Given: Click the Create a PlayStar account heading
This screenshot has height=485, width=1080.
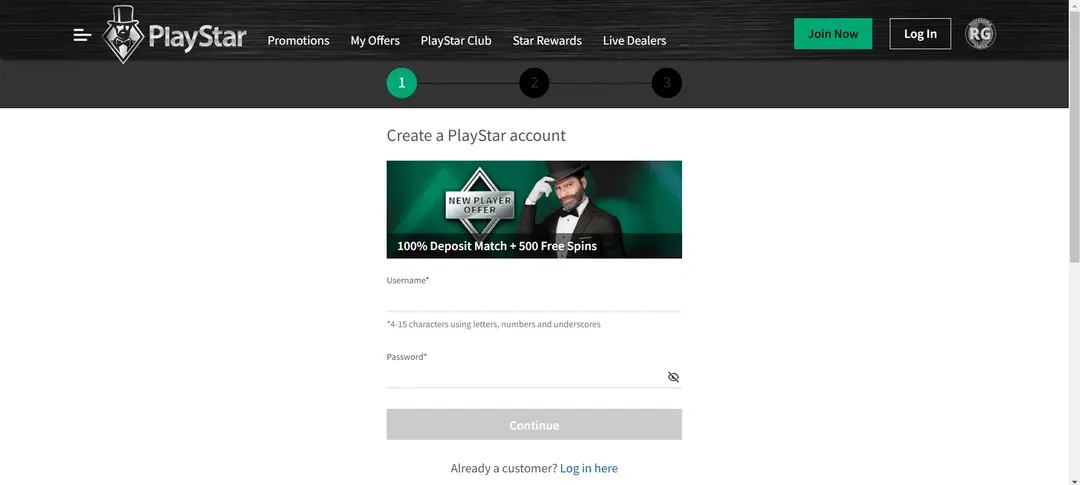Looking at the screenshot, I should (x=476, y=135).
